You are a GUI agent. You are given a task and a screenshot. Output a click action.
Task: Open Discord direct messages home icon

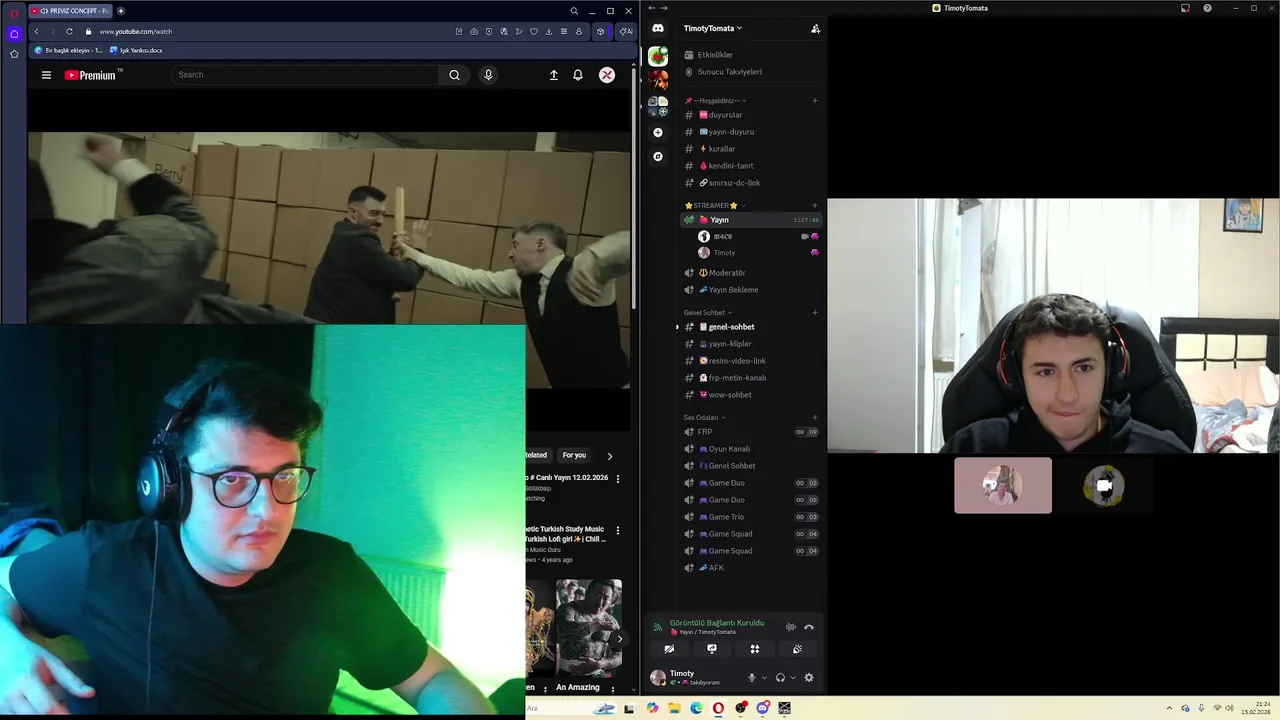(x=658, y=28)
